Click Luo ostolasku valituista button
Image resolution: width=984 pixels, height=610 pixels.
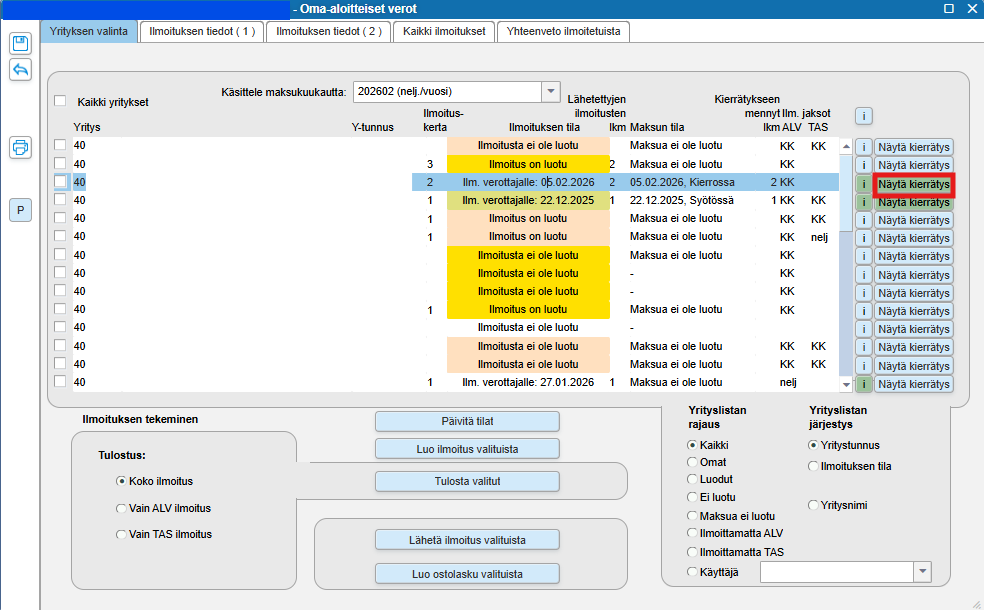coord(467,574)
